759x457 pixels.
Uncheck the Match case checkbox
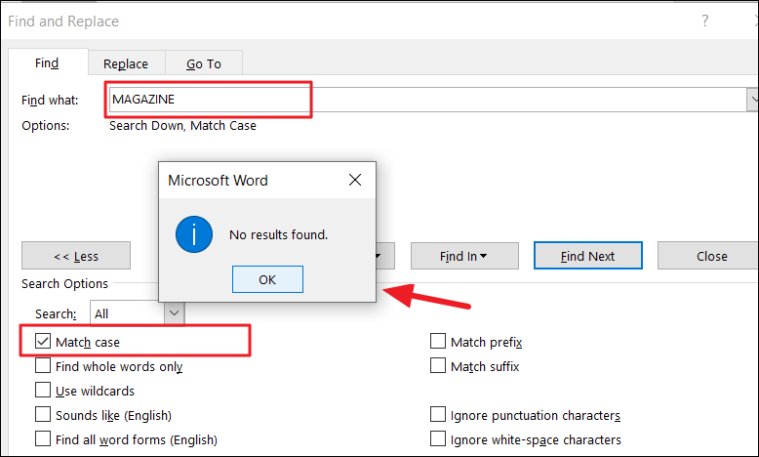43,341
